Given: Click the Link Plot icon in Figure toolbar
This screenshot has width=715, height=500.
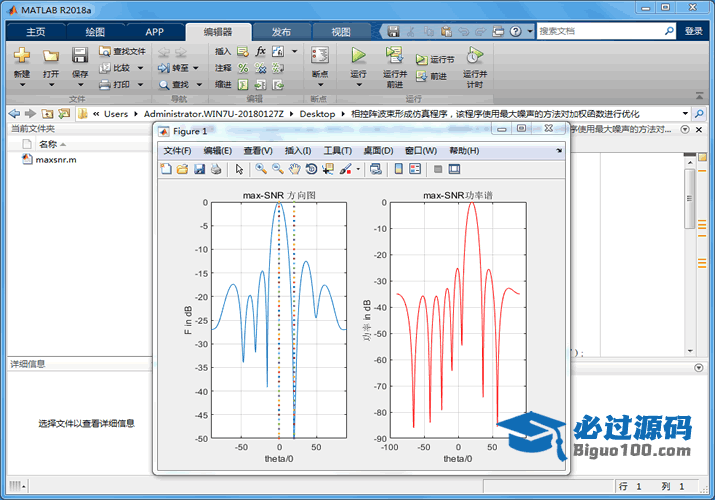Looking at the screenshot, I should (x=375, y=169).
